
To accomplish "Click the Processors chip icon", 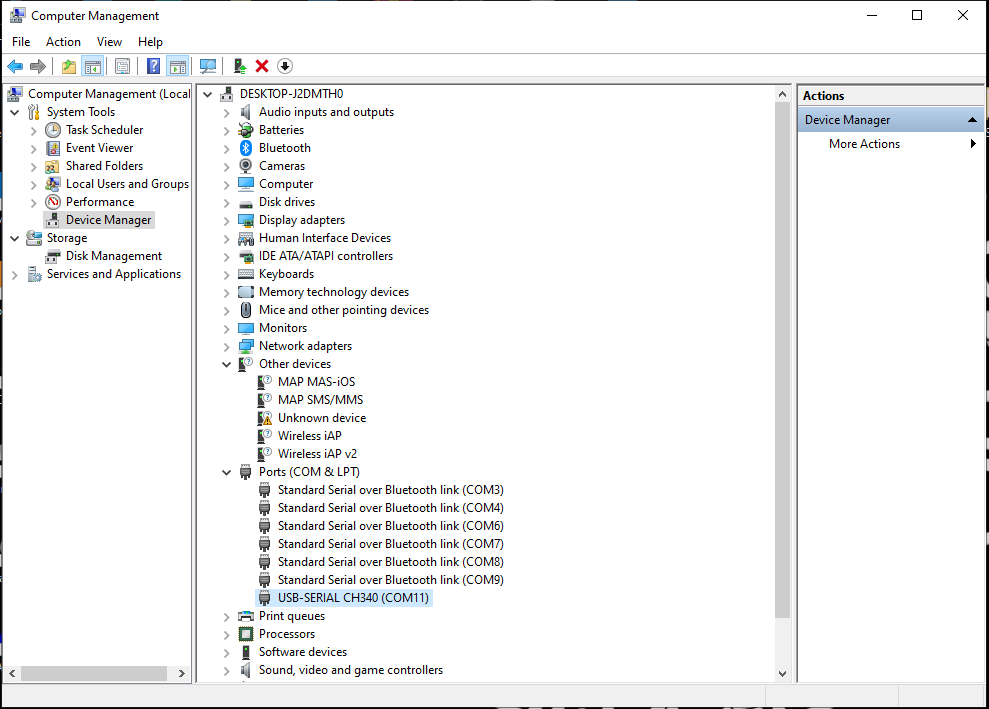I will pyautogui.click(x=246, y=634).
